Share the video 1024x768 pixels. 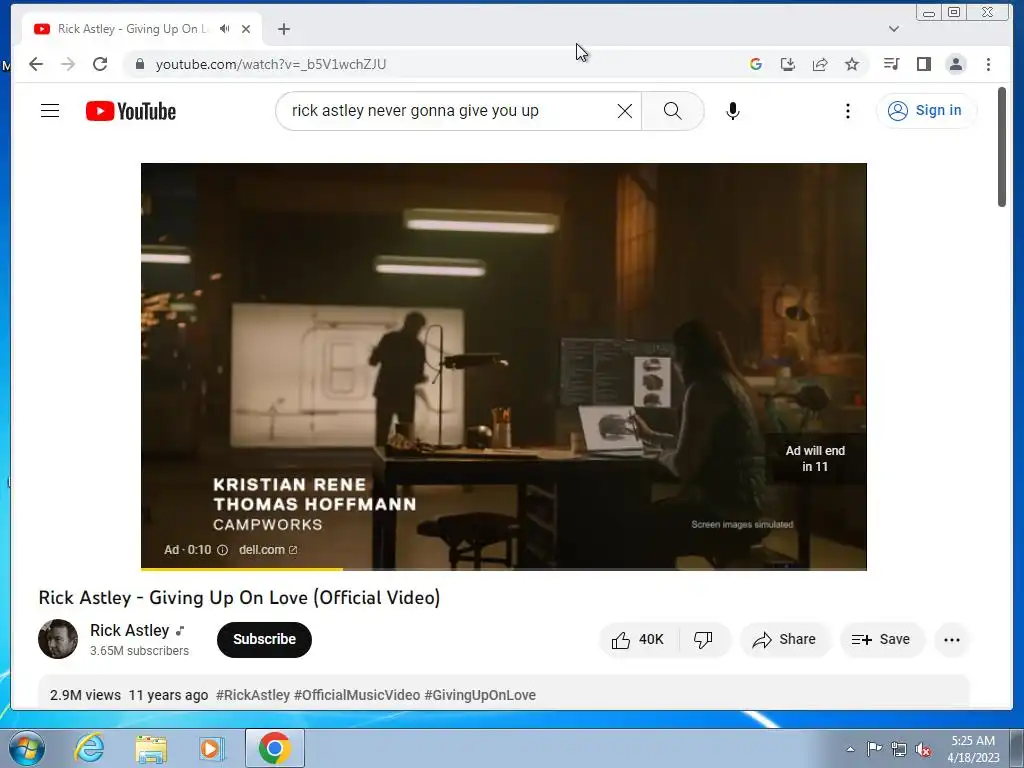[x=785, y=639]
